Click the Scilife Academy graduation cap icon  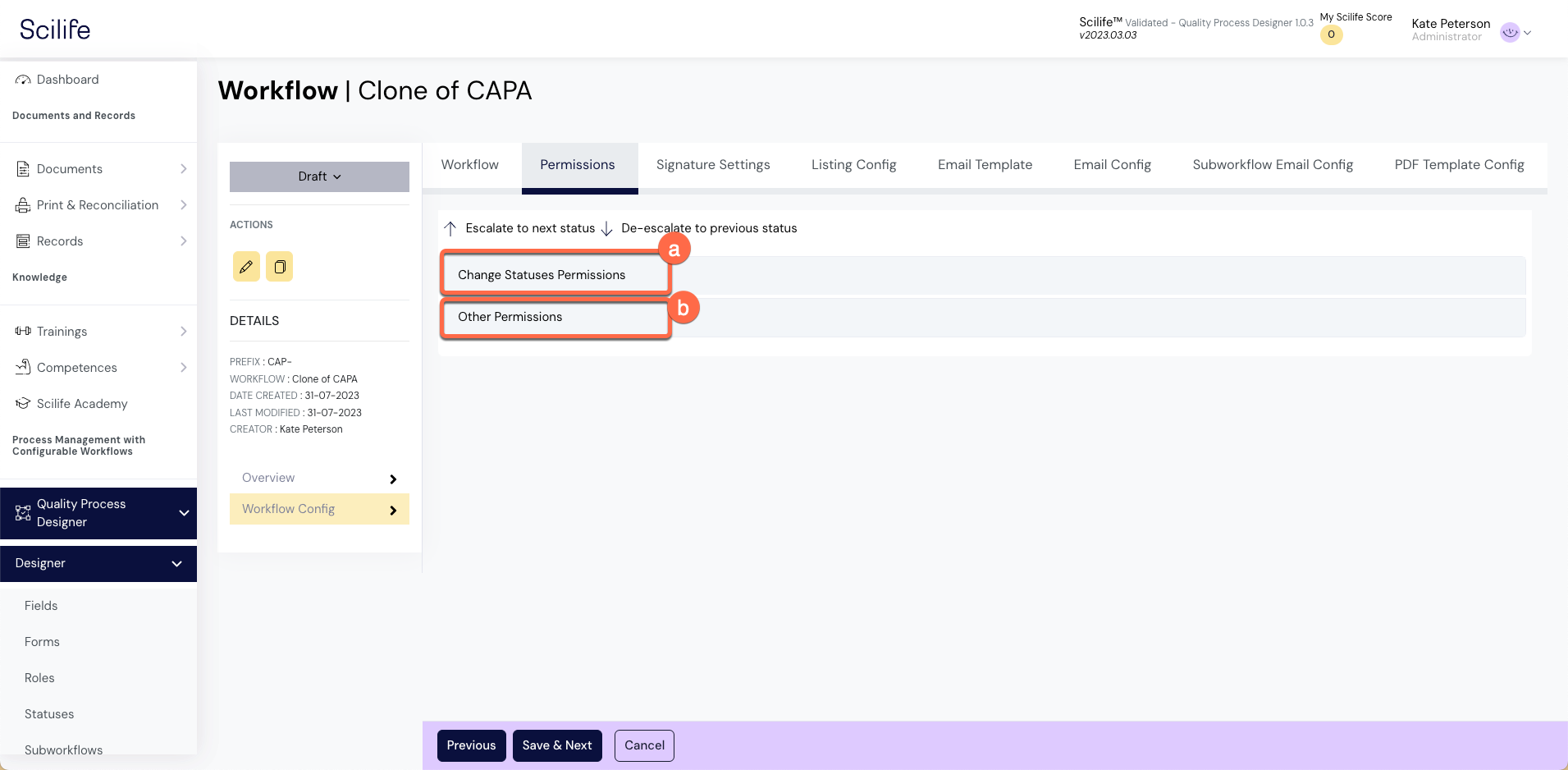tap(23, 404)
